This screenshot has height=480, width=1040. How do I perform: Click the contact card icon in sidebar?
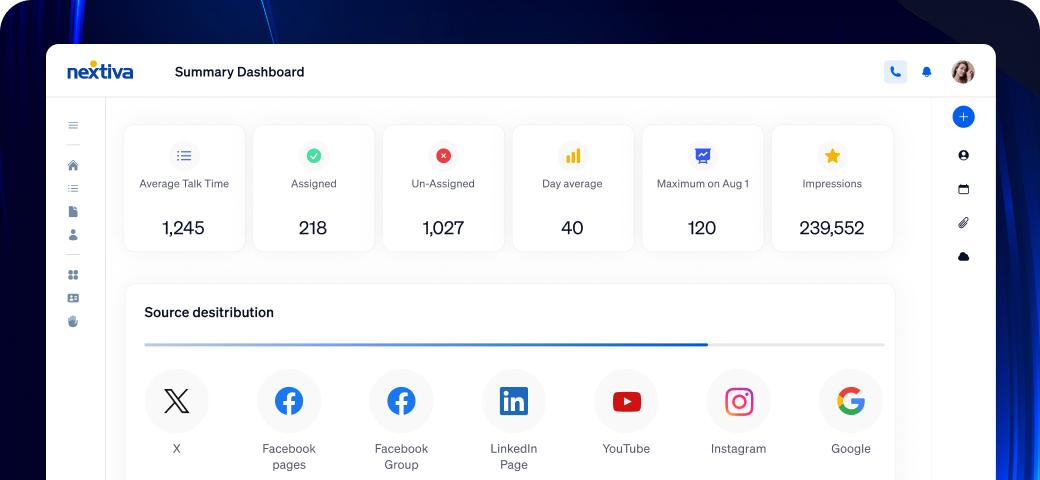73,298
